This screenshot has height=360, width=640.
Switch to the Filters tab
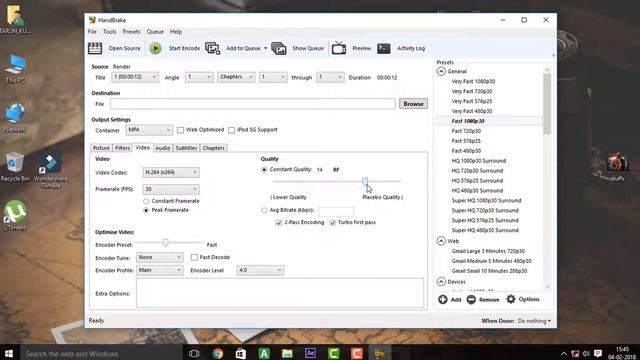(122, 148)
